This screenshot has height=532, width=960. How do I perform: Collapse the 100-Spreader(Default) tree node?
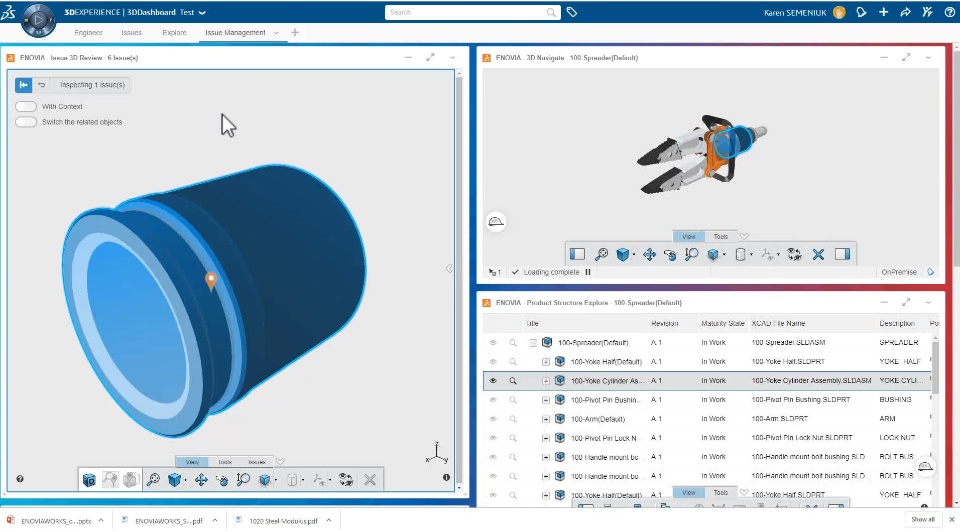[x=533, y=342]
